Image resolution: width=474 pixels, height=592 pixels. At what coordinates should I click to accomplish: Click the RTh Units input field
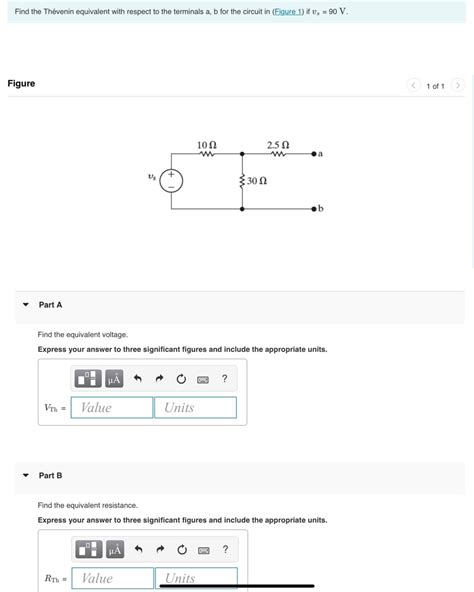click(196, 578)
